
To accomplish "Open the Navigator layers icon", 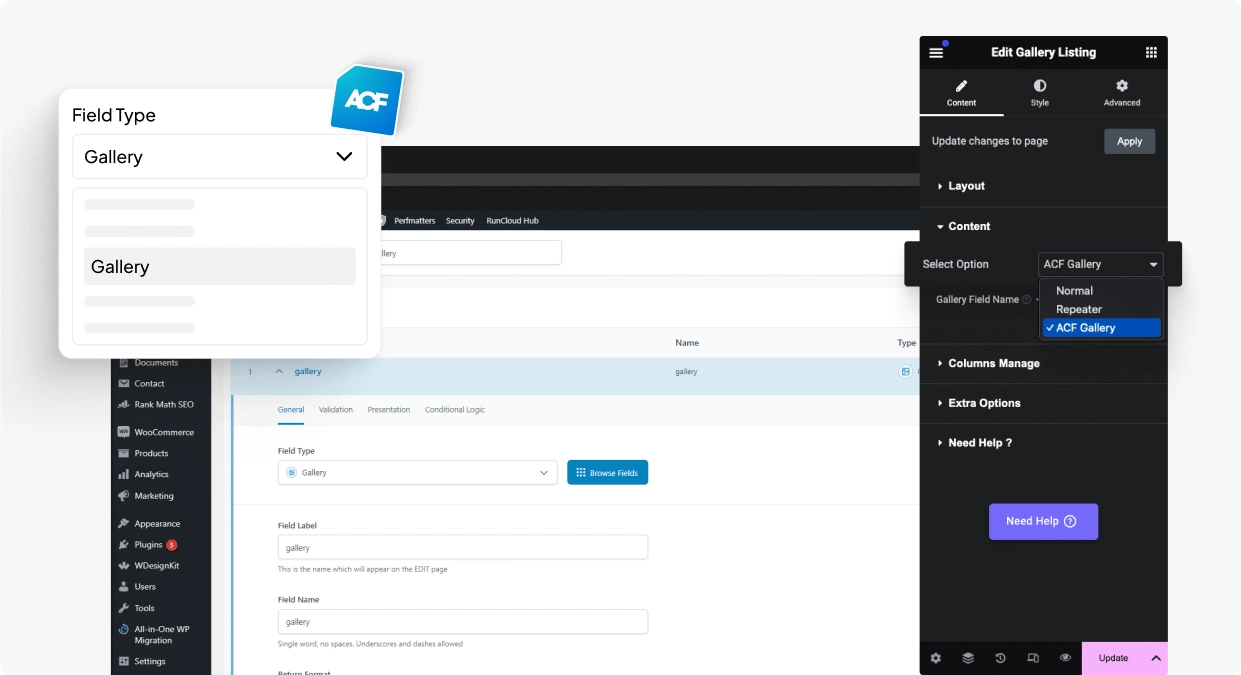I will [968, 658].
